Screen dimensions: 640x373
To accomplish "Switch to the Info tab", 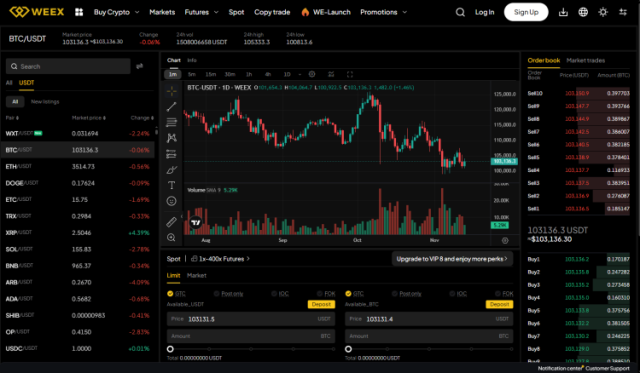I will (192, 60).
